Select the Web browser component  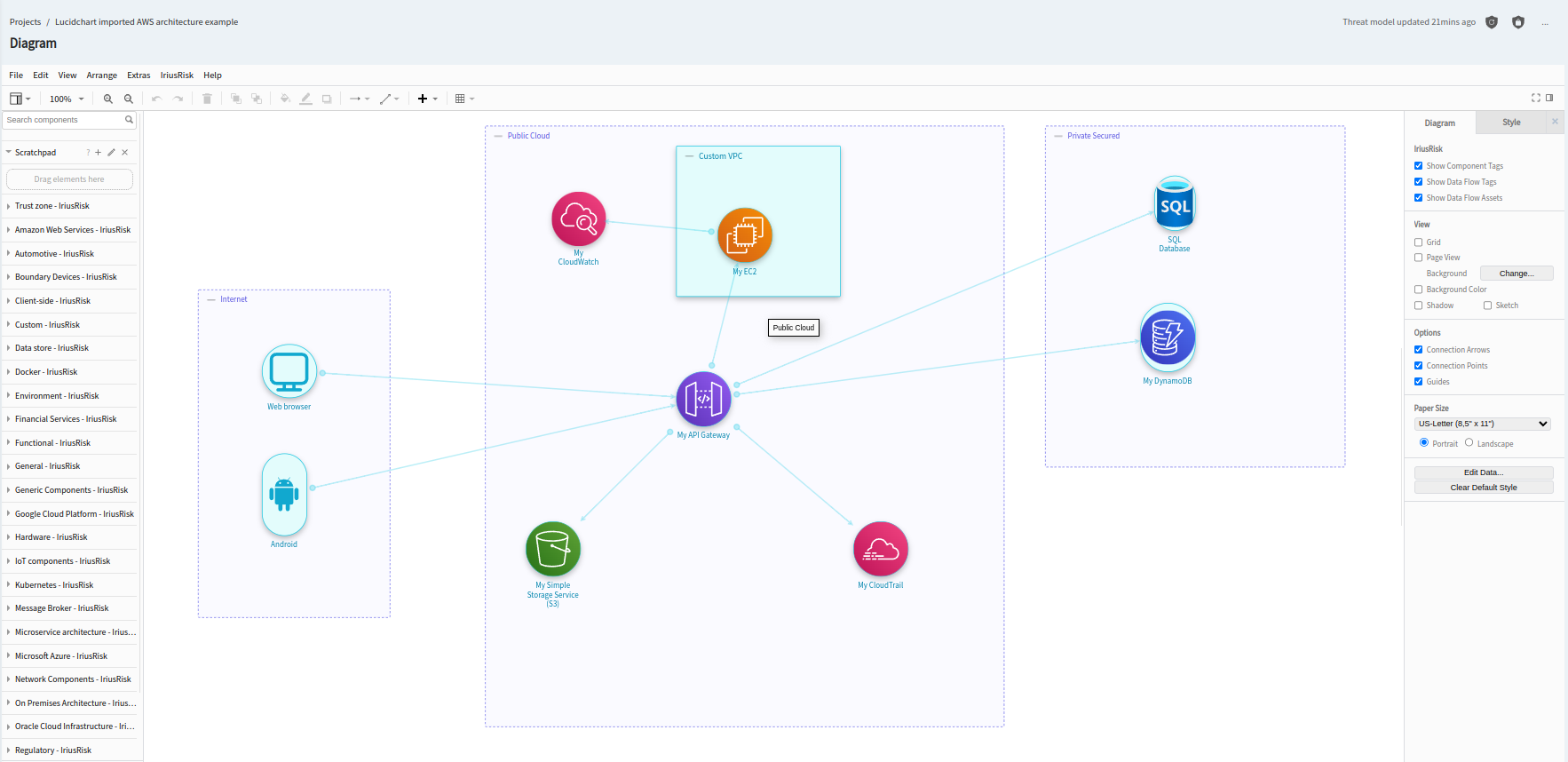coord(289,371)
